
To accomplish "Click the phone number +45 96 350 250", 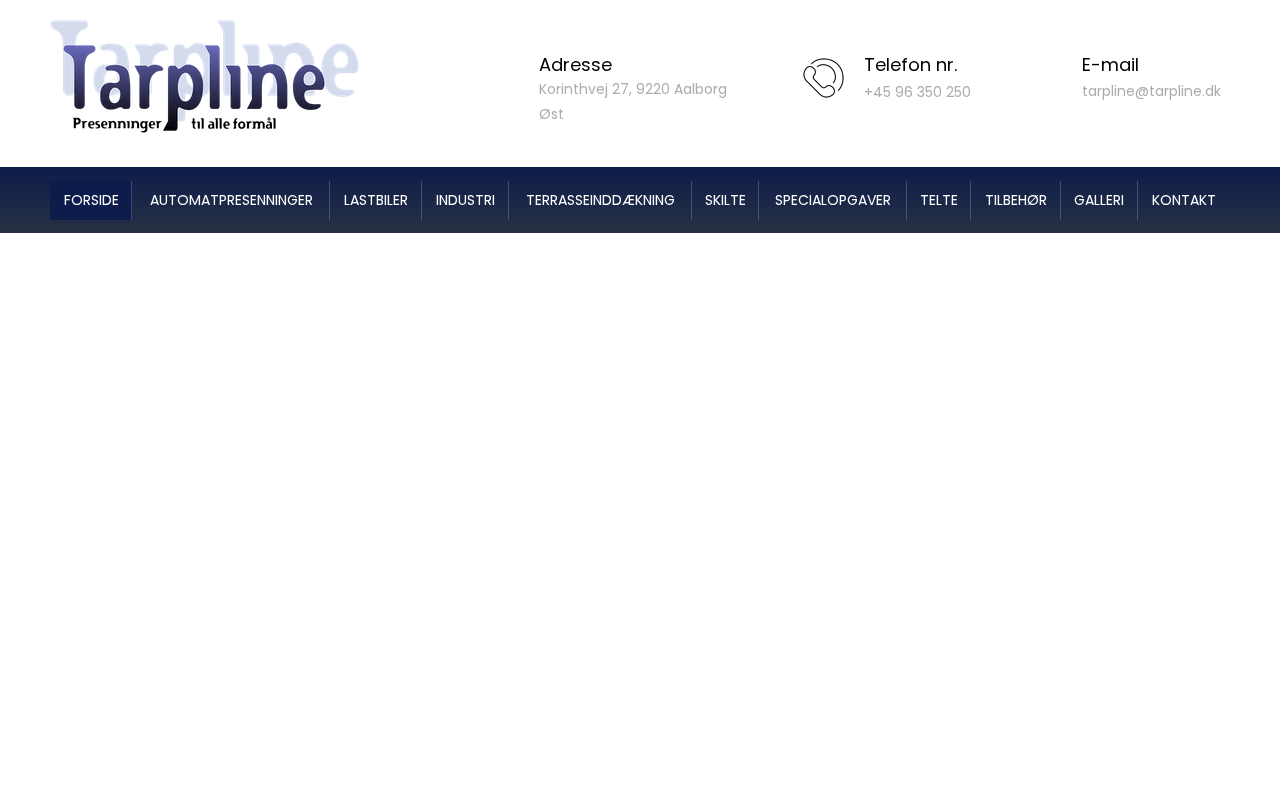I will pos(917,92).
